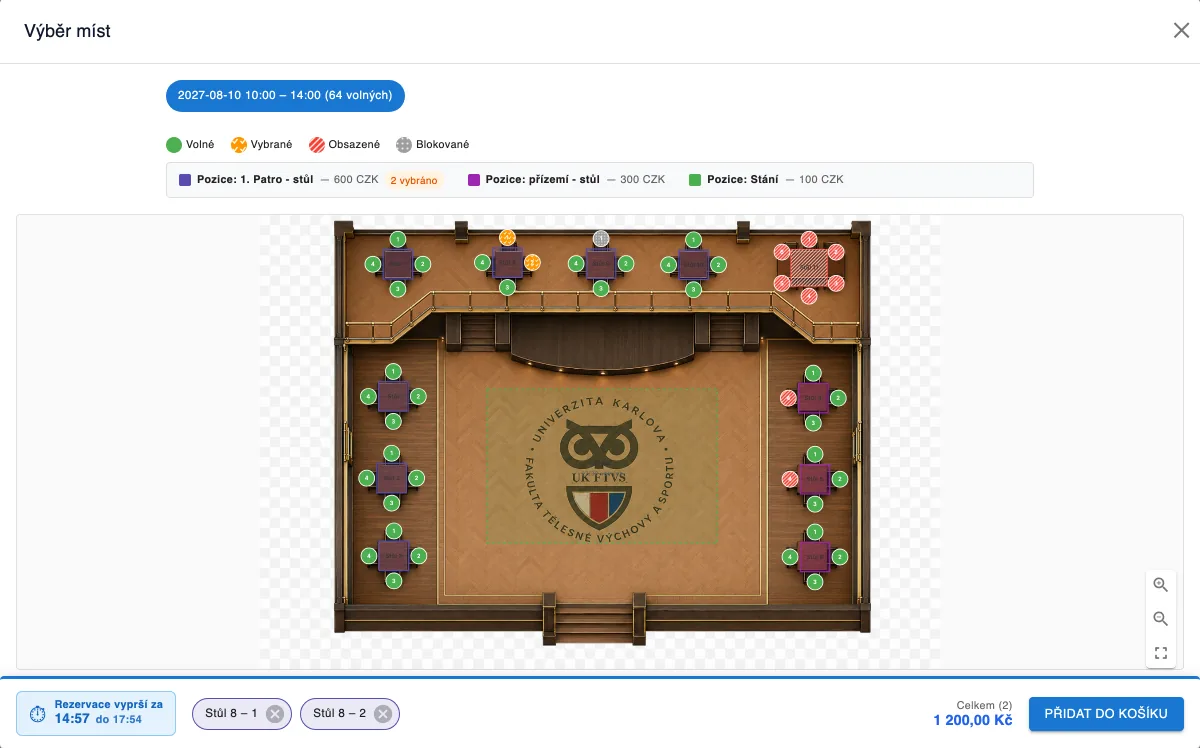Screen dimensions: 1200x748
Task: Choose seat 1 at Stůl 10
Action: point(694,239)
